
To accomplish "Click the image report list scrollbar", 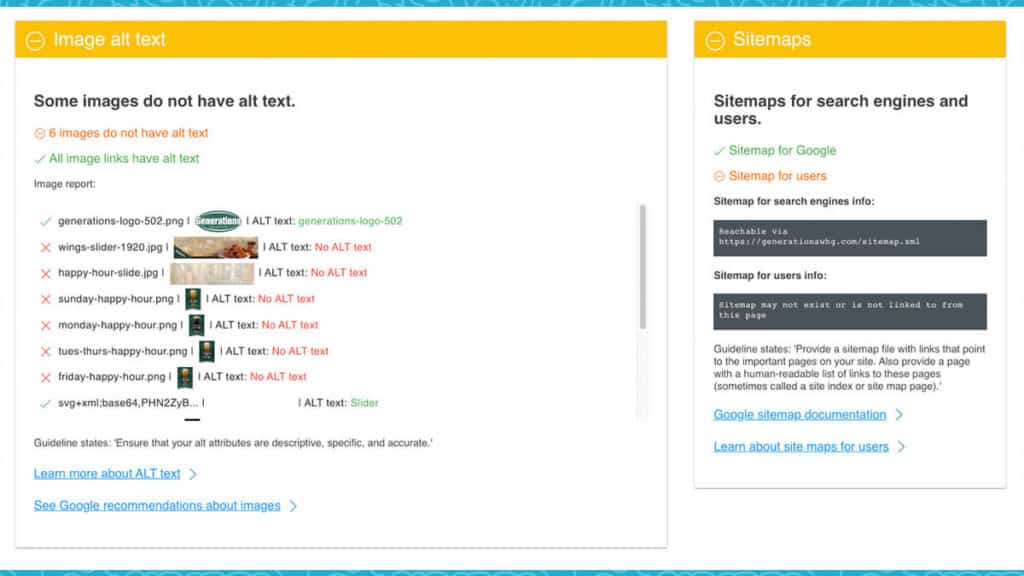I will coord(642,266).
